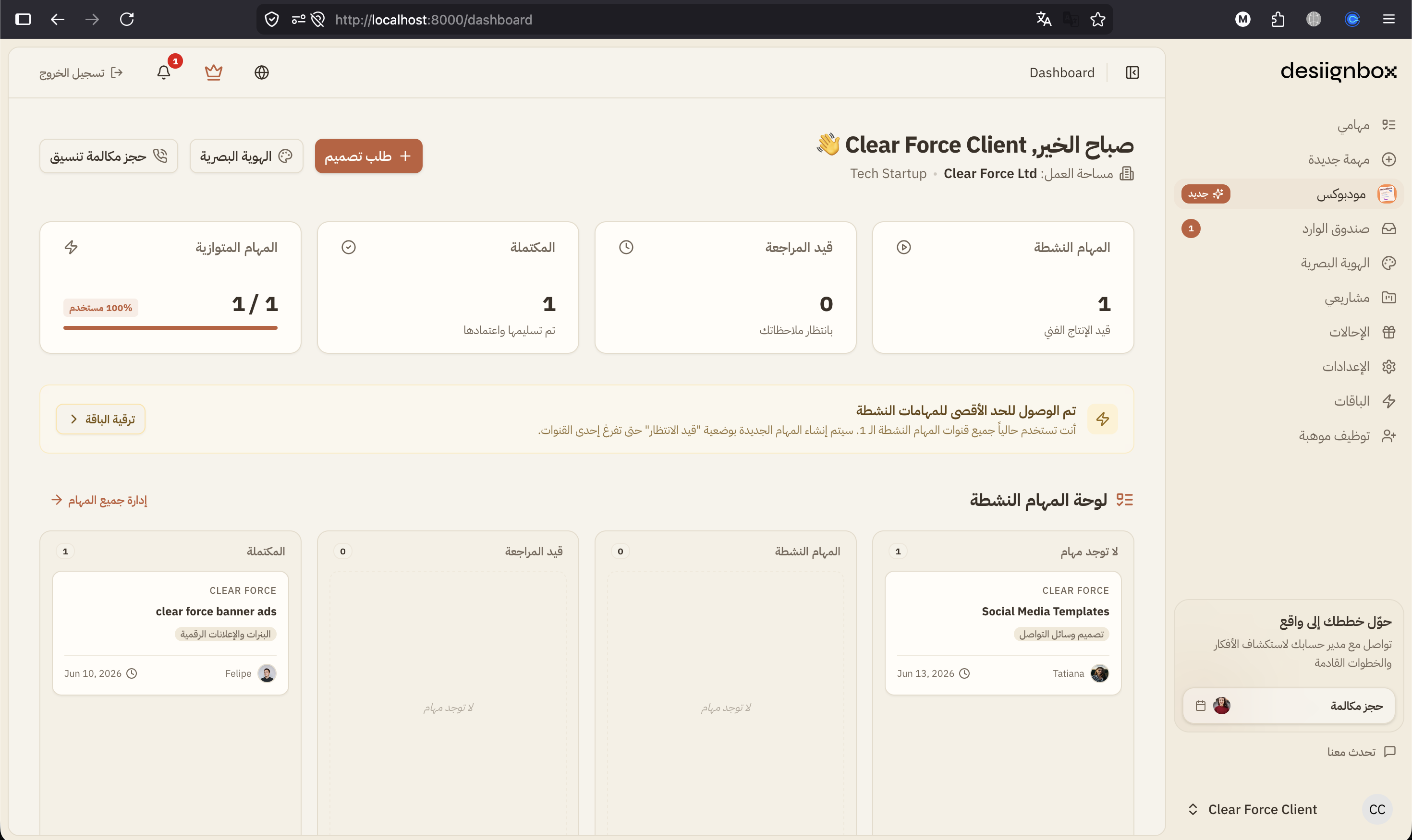Click the Jun 13, 2026 due date
1412x840 pixels.
pos(933,673)
